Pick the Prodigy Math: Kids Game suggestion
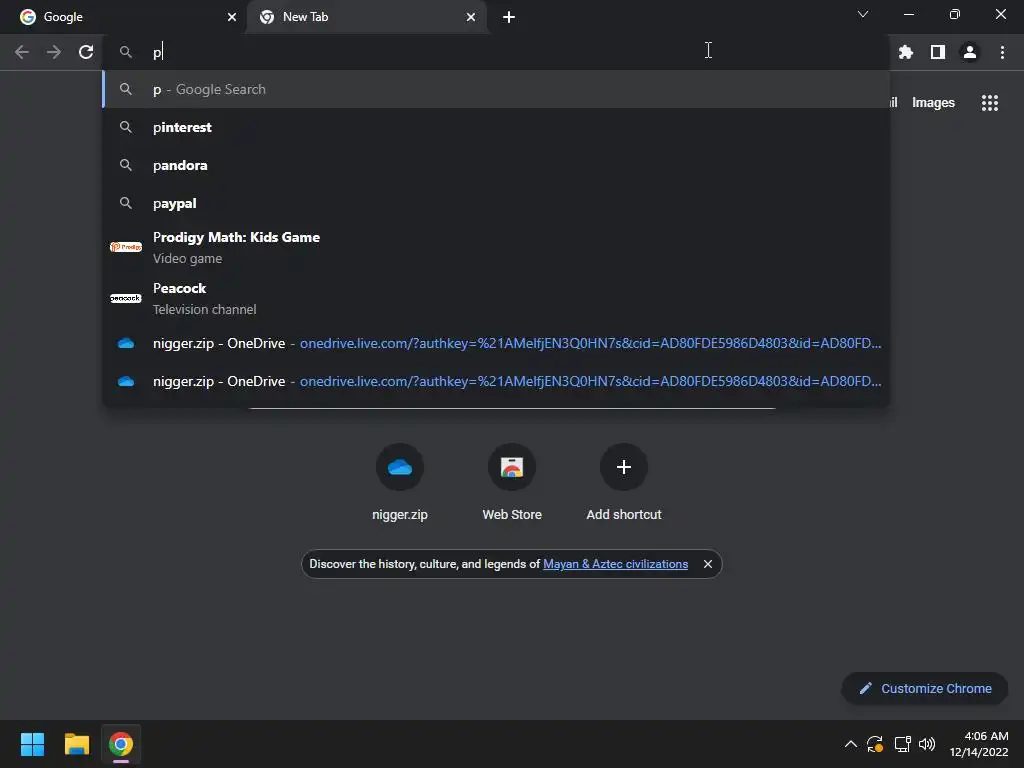 pyautogui.click(x=496, y=248)
